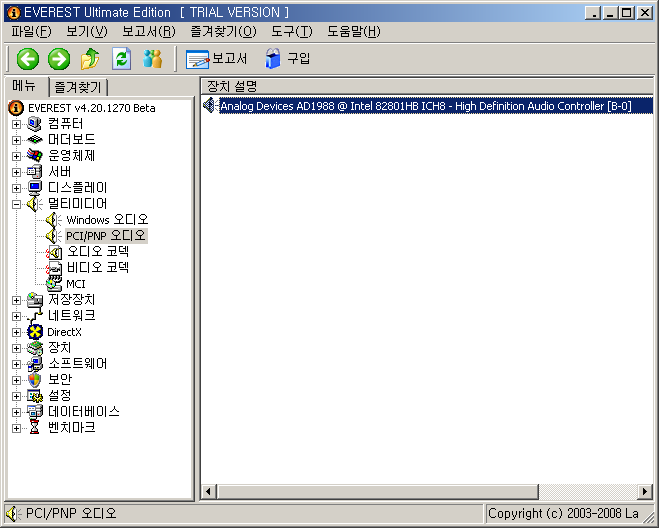Expand the 장치 tree node
Image resolution: width=659 pixels, height=528 pixels.
(x=16, y=348)
